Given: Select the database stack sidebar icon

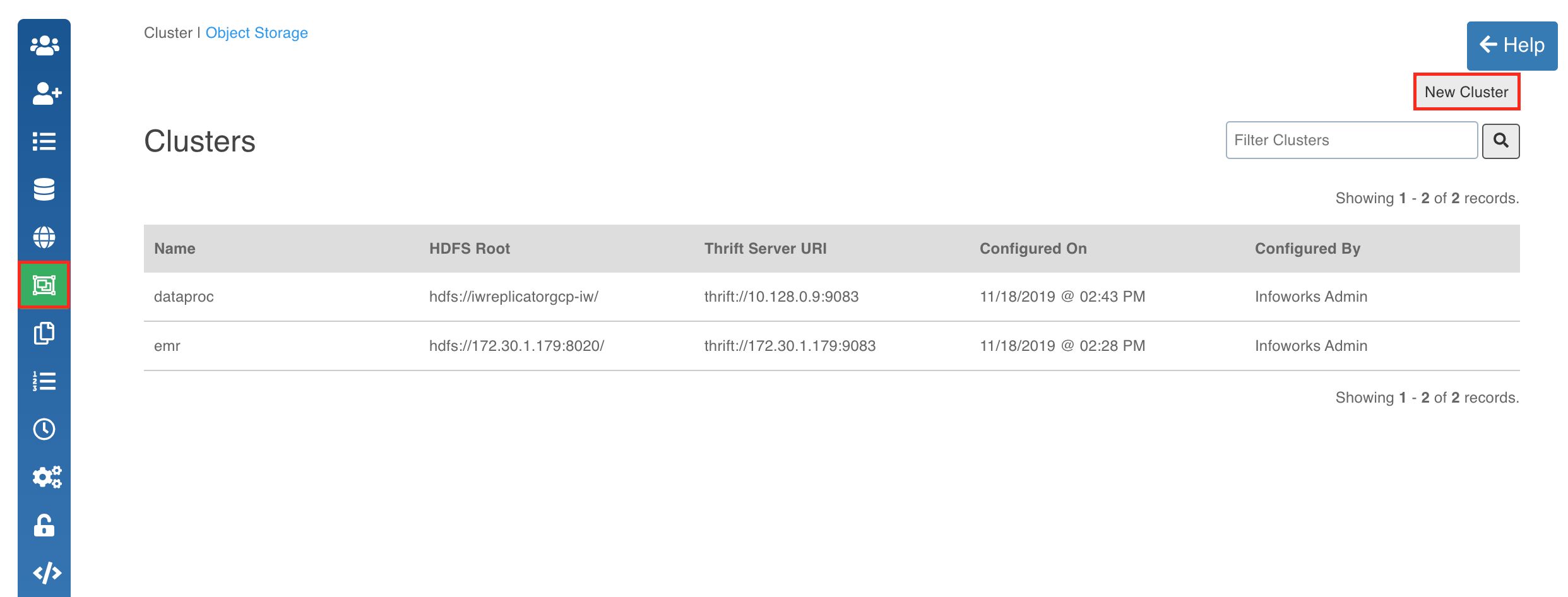Looking at the screenshot, I should pyautogui.click(x=44, y=189).
